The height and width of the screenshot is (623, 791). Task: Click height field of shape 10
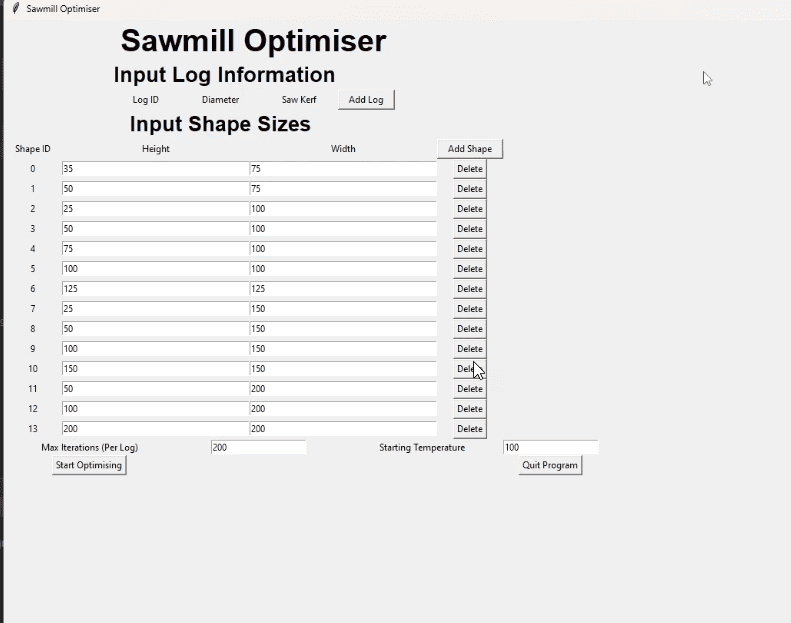(x=155, y=369)
